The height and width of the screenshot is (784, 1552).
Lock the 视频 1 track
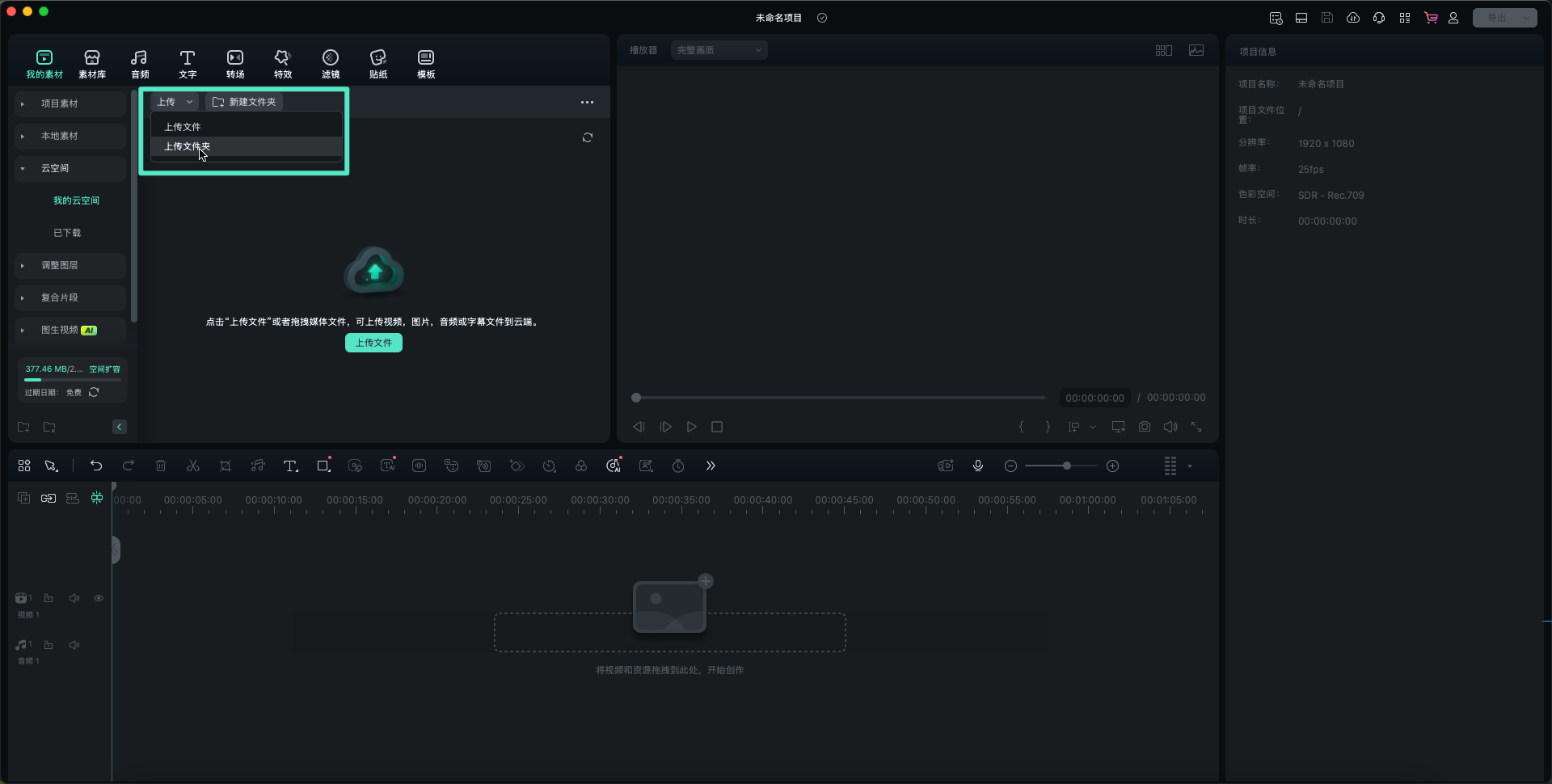click(48, 599)
